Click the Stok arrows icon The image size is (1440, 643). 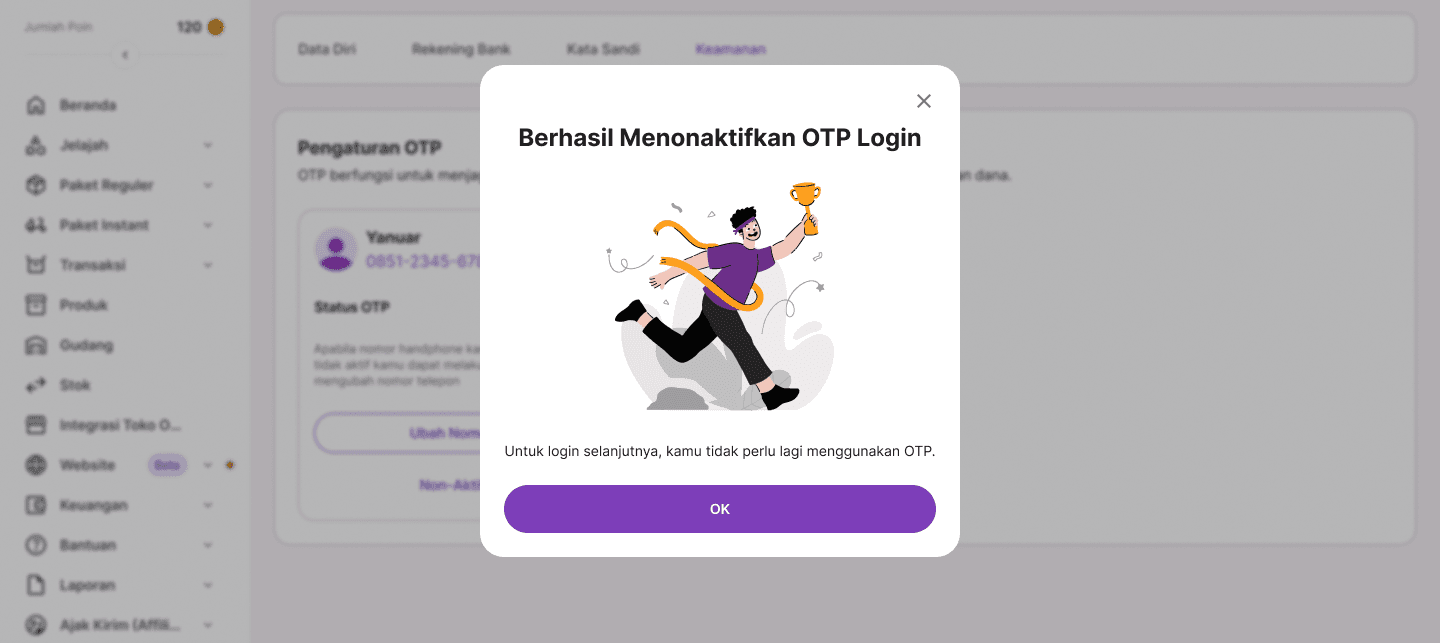click(36, 385)
